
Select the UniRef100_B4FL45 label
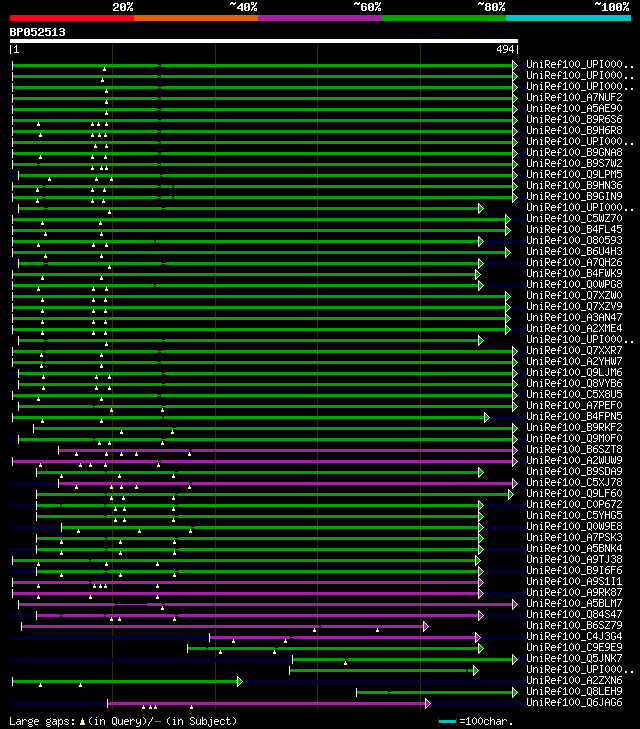[574, 230]
